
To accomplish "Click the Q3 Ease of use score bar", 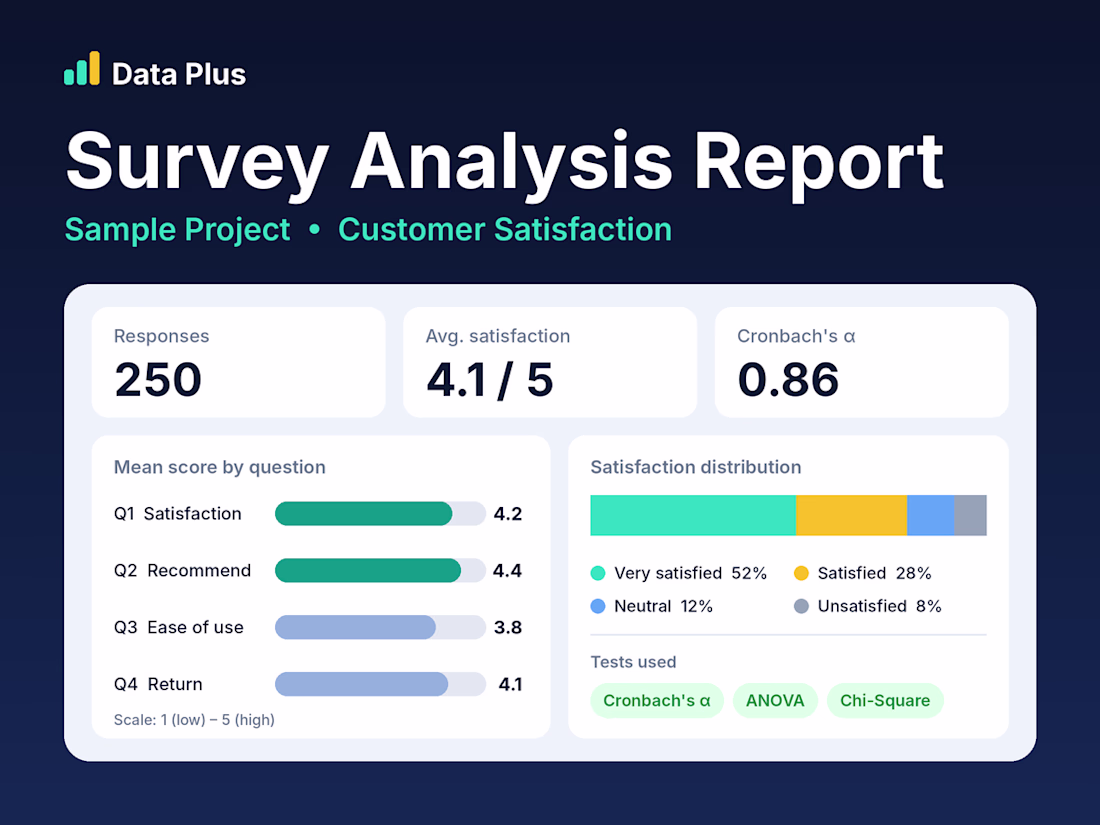I will (x=380, y=627).
